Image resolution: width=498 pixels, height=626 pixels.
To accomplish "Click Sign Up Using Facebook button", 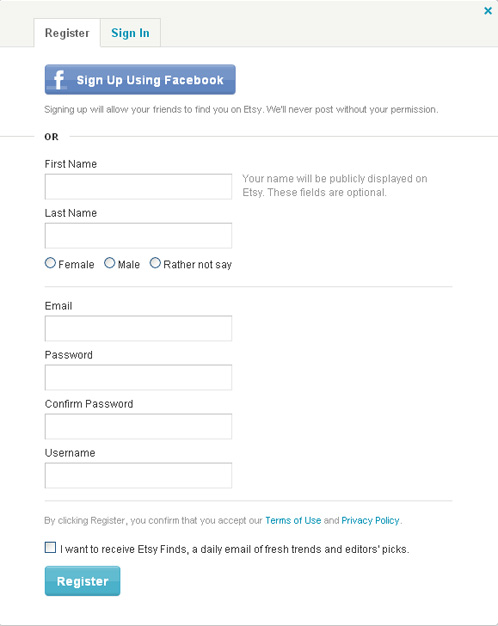I will [x=140, y=79].
